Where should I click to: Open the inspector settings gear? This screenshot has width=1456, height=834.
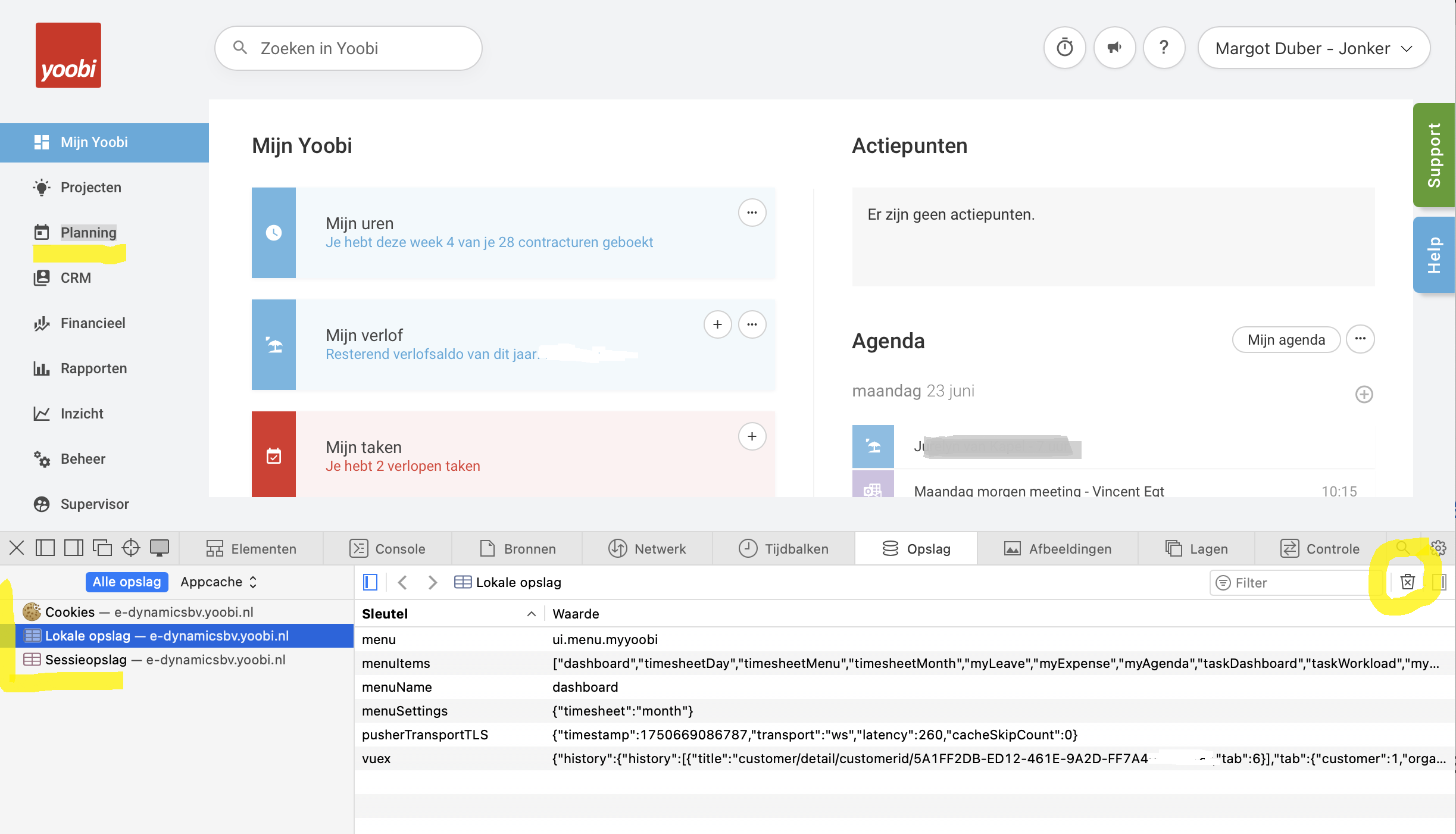tap(1438, 548)
